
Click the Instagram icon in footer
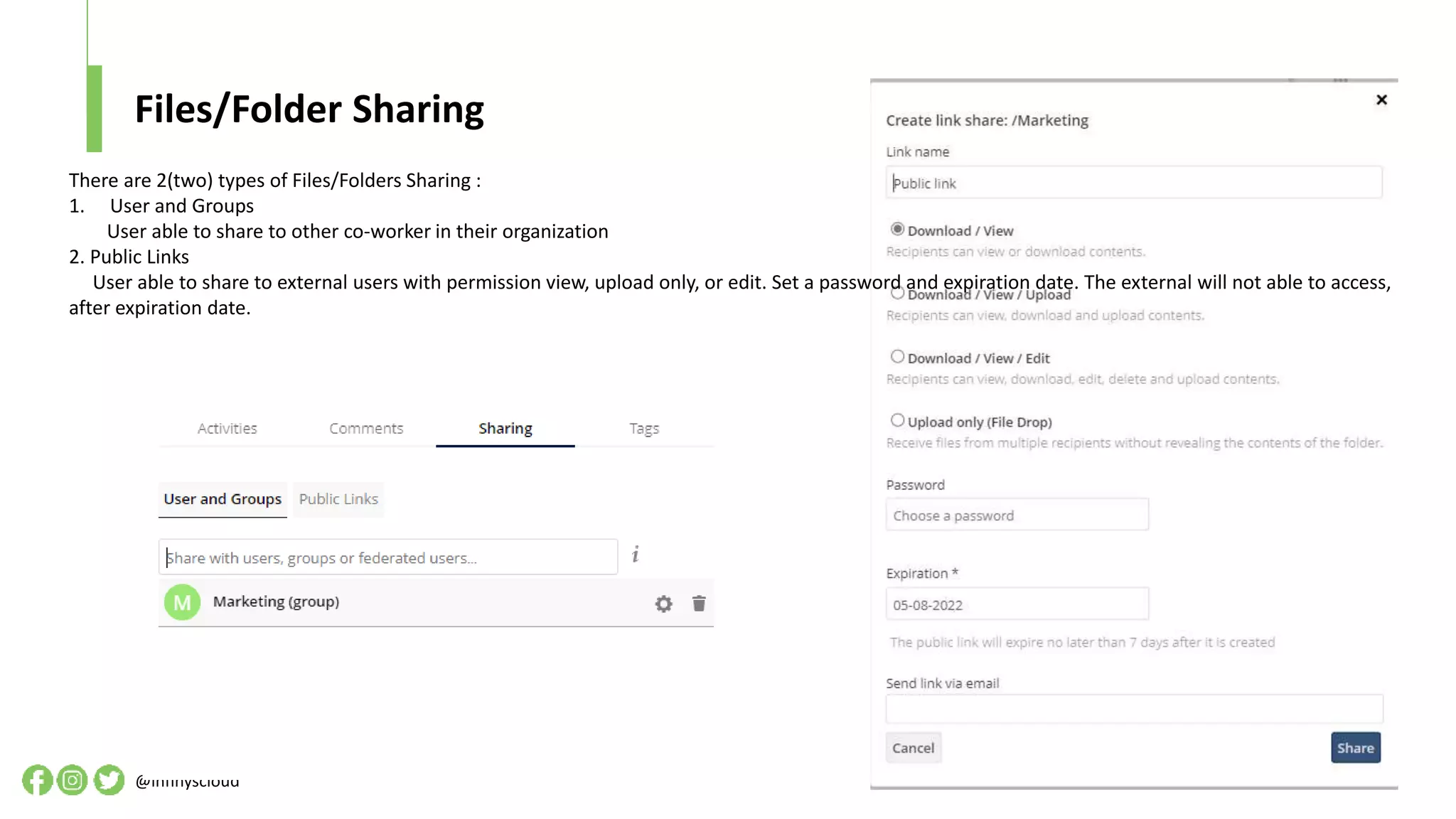click(x=73, y=780)
